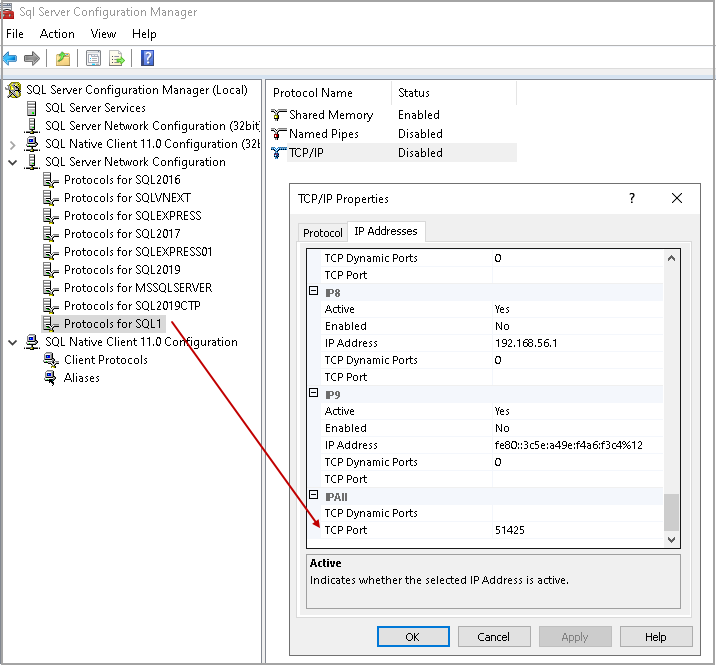Click the Client Protocols icon
Viewport: 716px width, 665px height.
coord(51,360)
